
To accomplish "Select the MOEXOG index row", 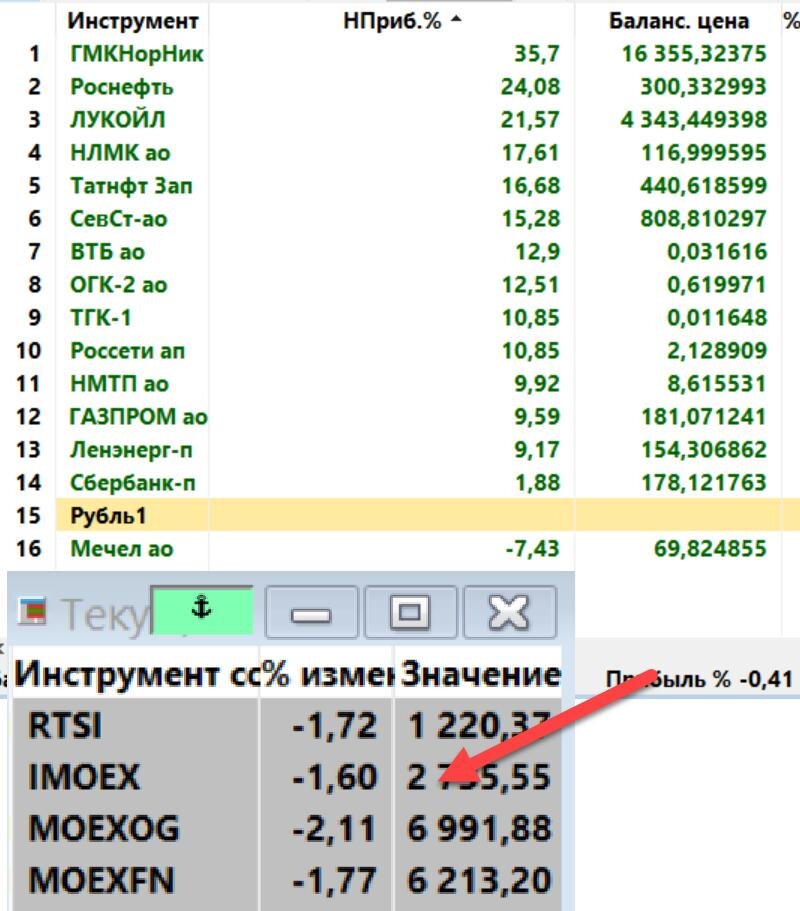I will (x=287, y=828).
